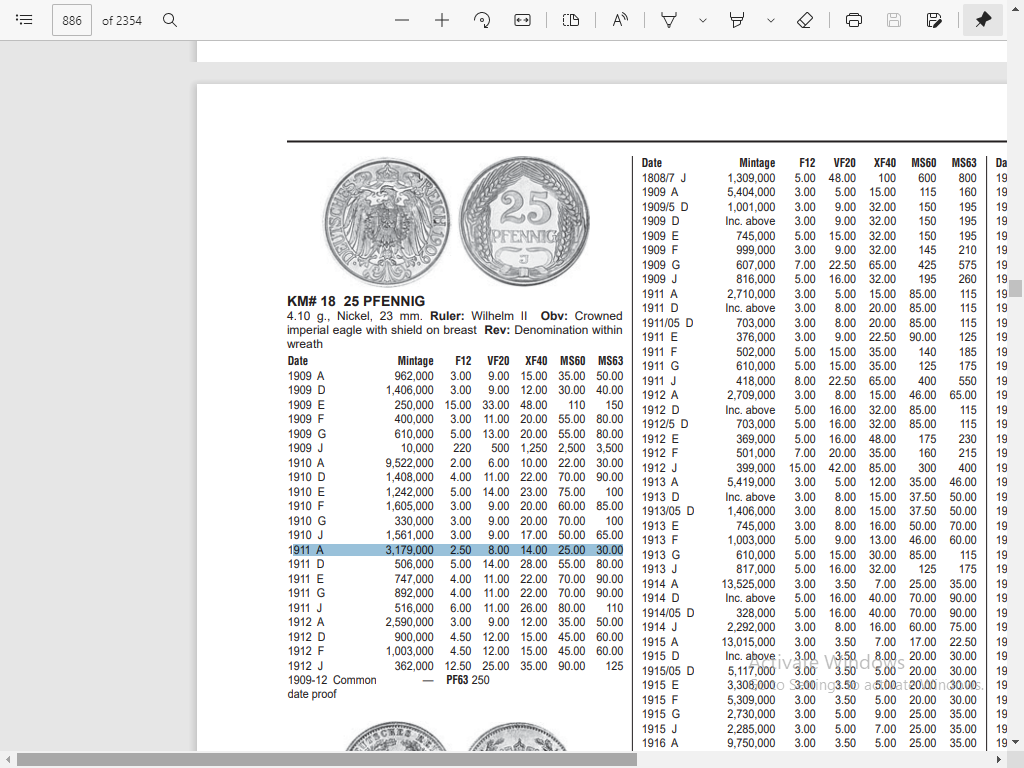
Task: Open the find in document search
Action: pos(170,20)
